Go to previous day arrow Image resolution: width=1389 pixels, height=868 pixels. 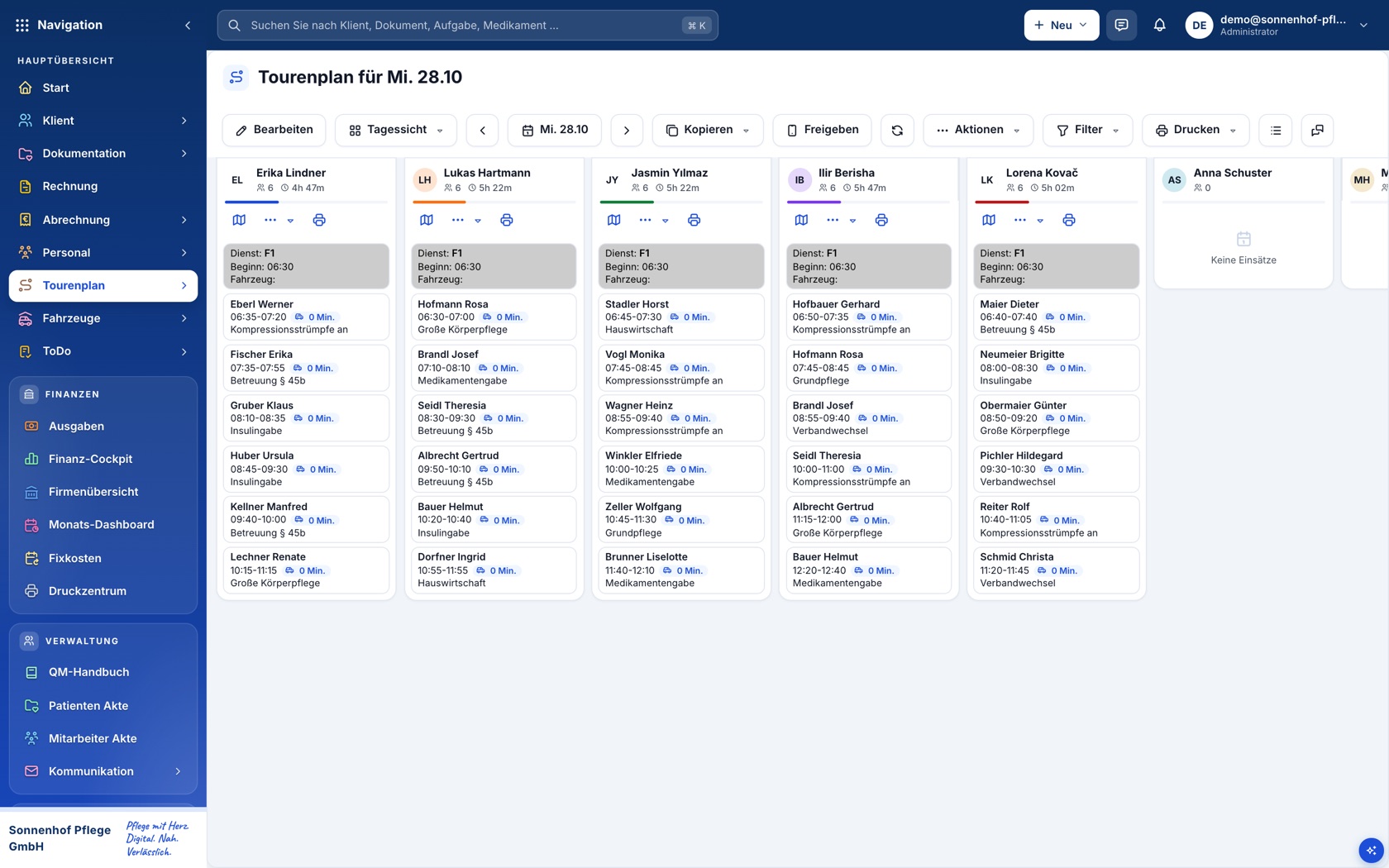[483, 131]
